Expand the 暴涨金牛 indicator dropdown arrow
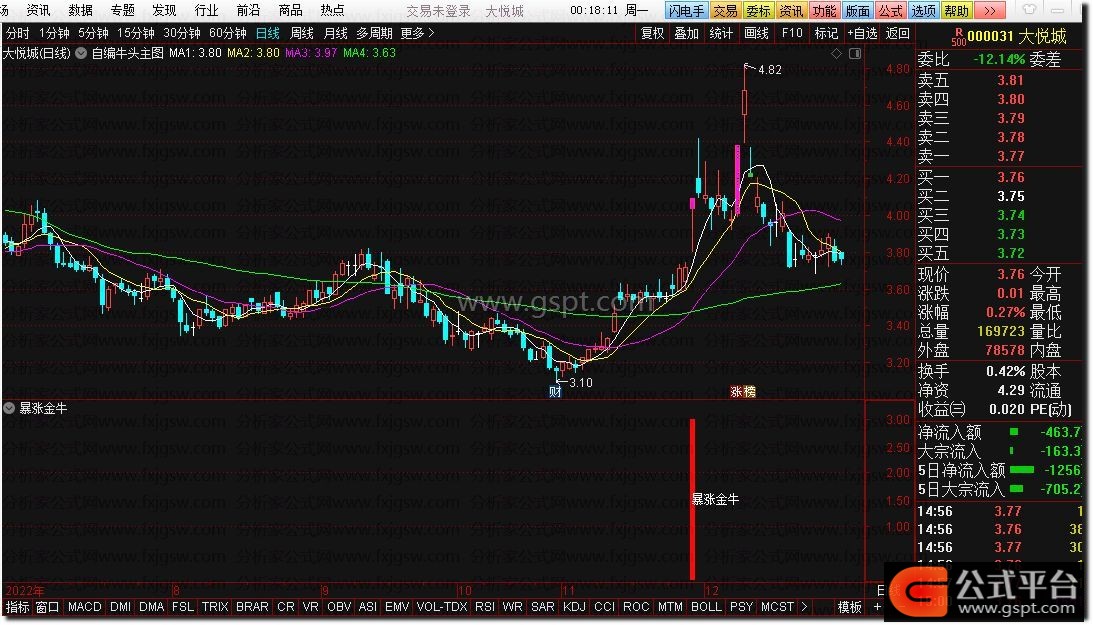Image resolution: width=1094 pixels, height=625 pixels. pyautogui.click(x=9, y=408)
